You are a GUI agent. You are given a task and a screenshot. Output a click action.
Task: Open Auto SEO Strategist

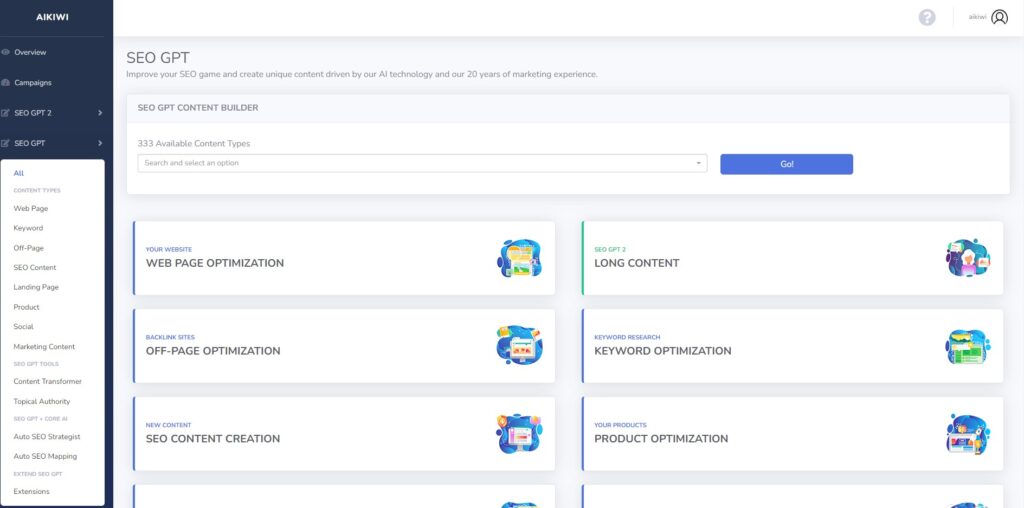47,437
